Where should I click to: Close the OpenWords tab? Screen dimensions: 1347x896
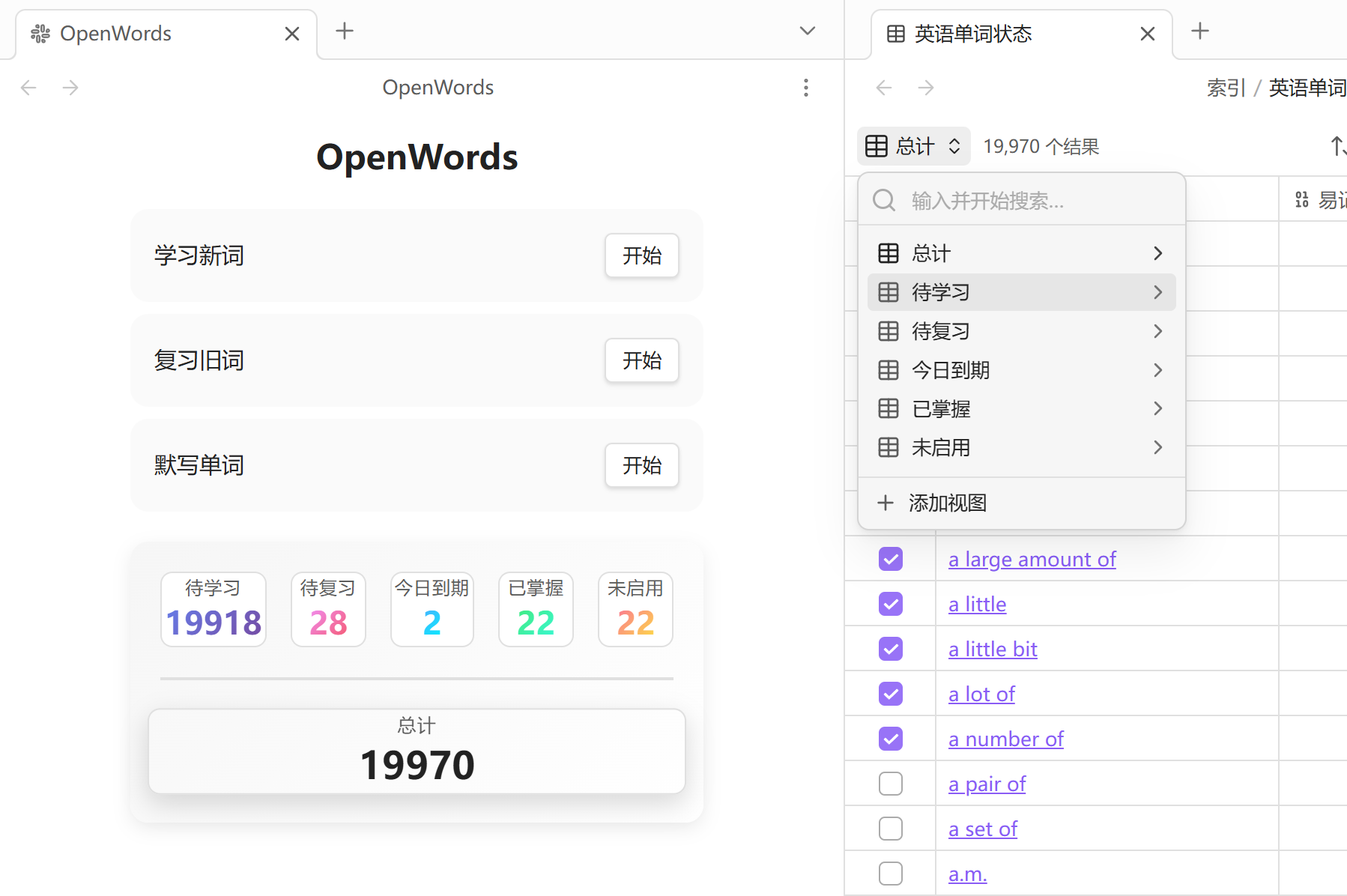pos(292,34)
